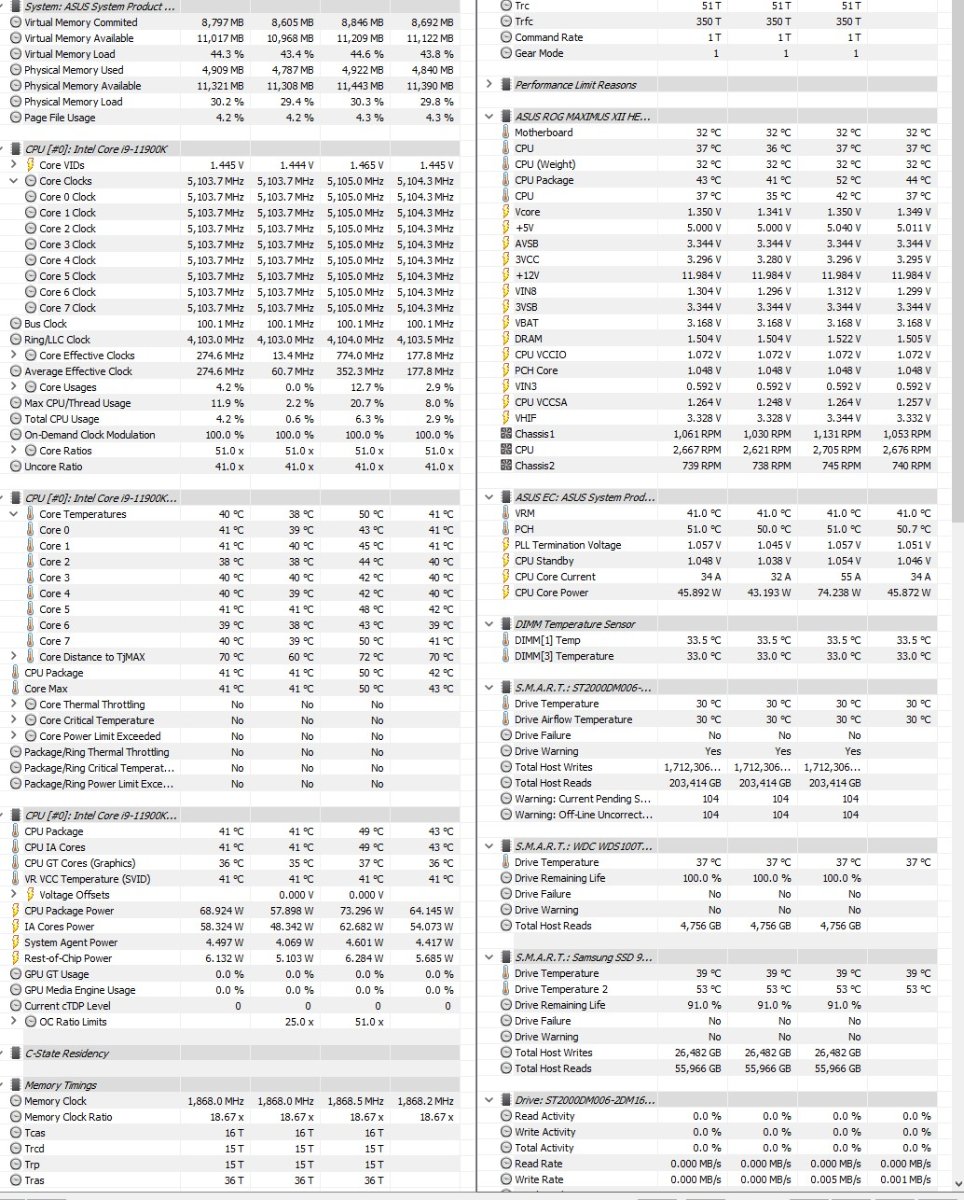964x1200 pixels.
Task: Collapse the ASUS EC sensor section
Action: click(x=489, y=497)
